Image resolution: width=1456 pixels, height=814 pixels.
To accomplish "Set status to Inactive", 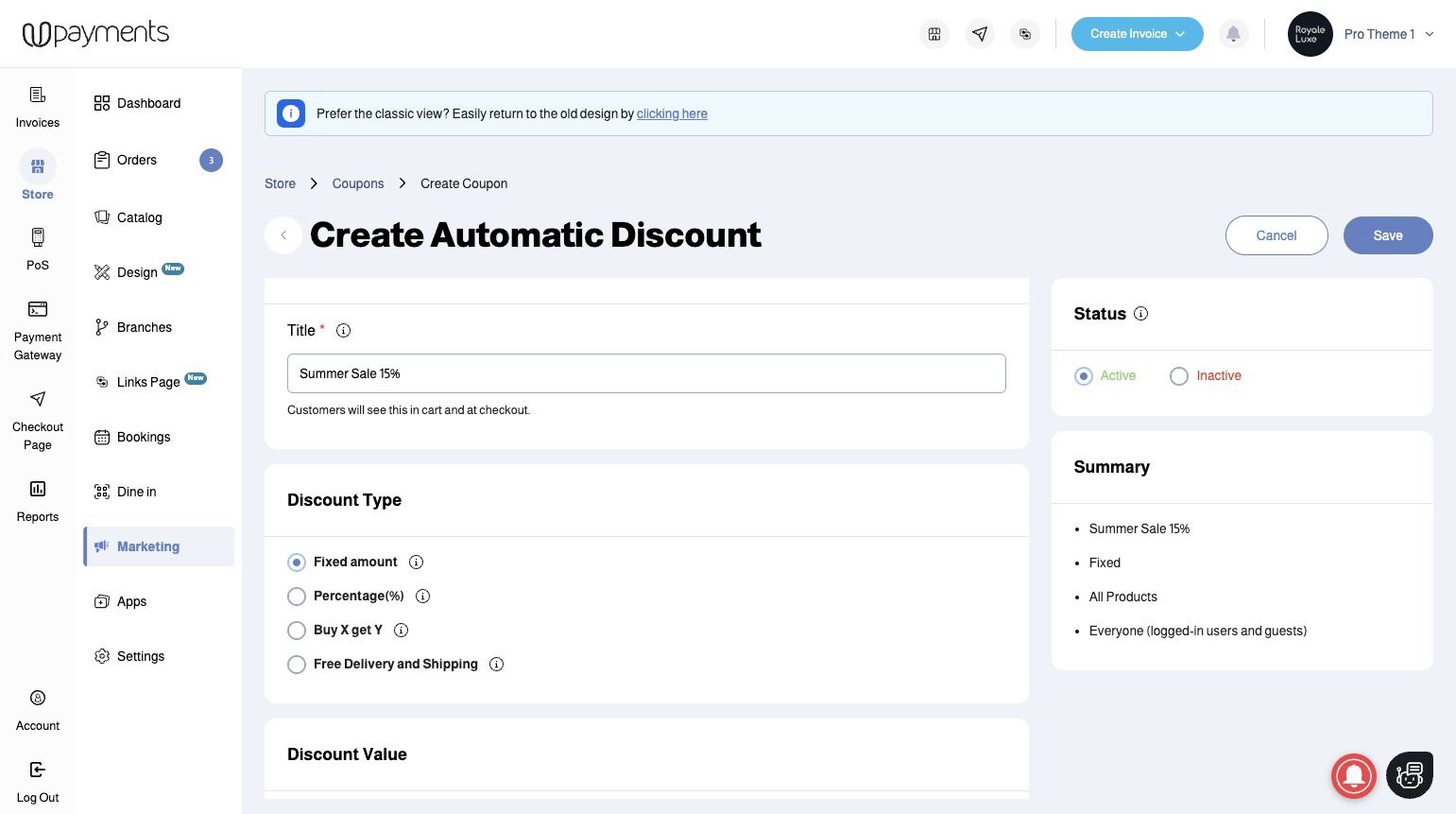I will pos(1179,376).
